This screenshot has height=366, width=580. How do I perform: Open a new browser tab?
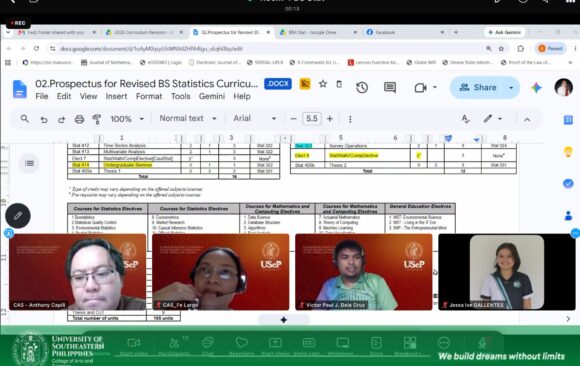click(x=456, y=33)
